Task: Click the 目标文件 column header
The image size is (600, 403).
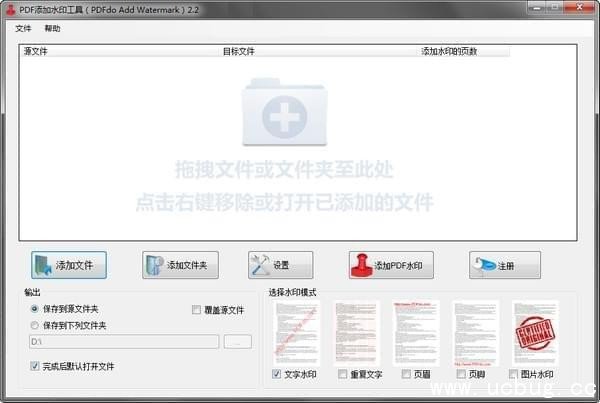Action: pos(319,51)
